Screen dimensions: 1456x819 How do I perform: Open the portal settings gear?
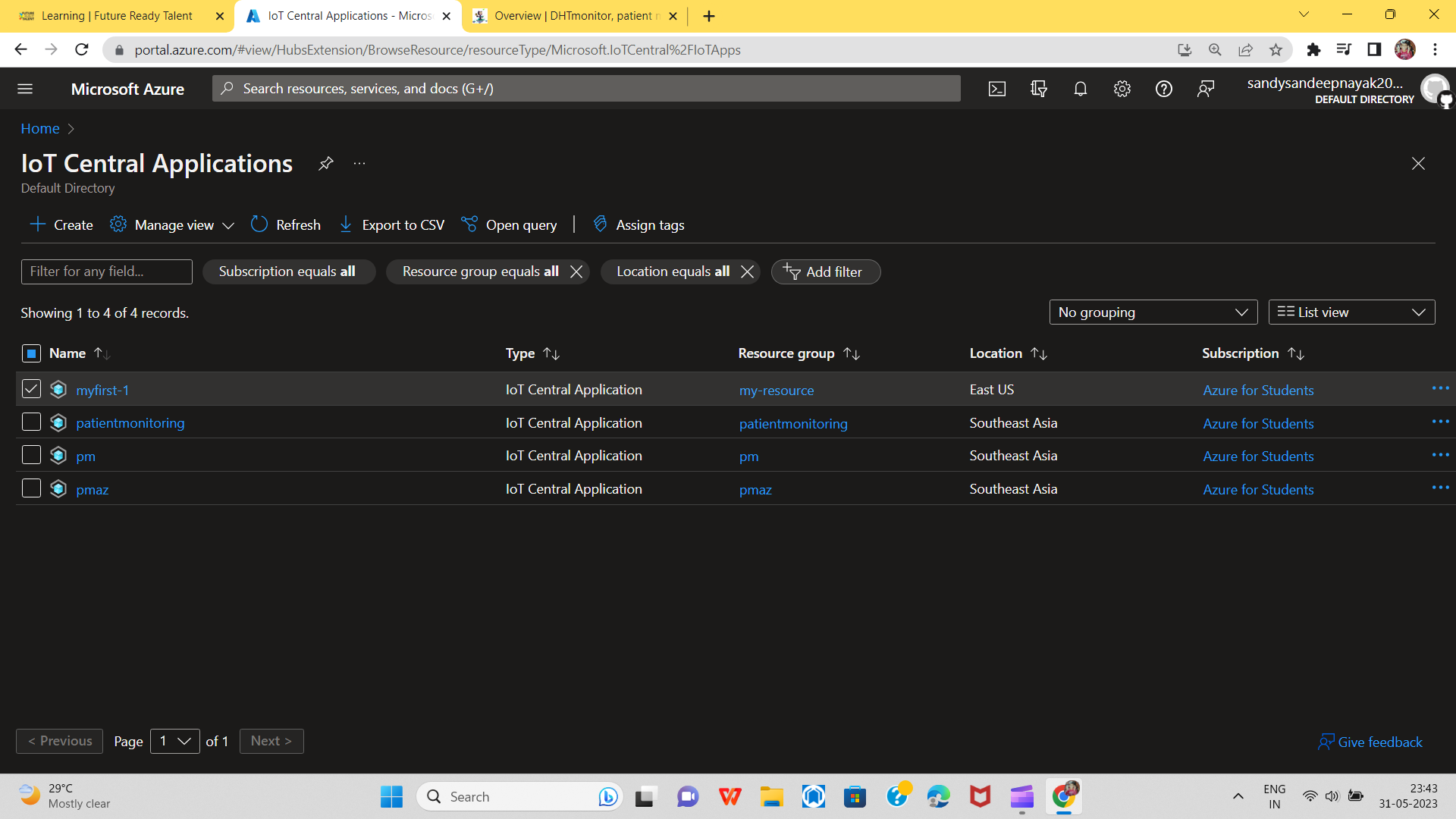point(1122,89)
